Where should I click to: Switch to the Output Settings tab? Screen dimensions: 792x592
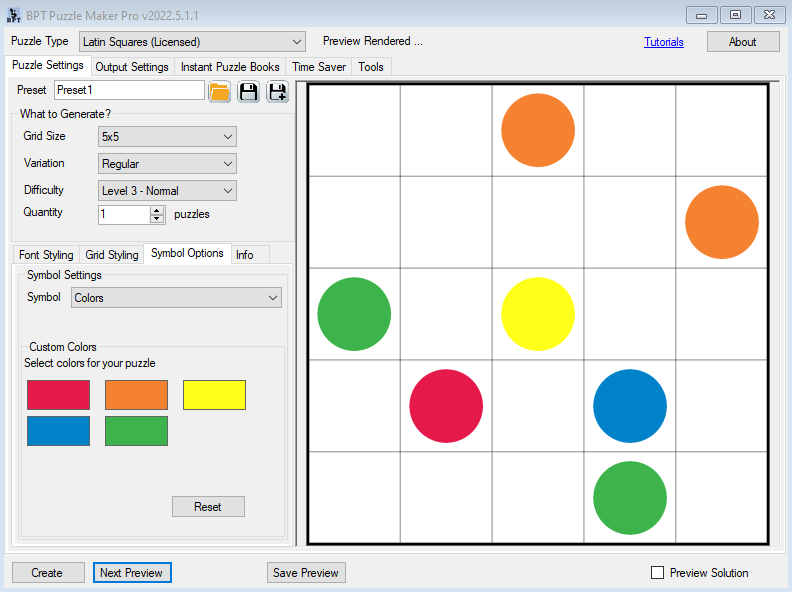pos(132,67)
